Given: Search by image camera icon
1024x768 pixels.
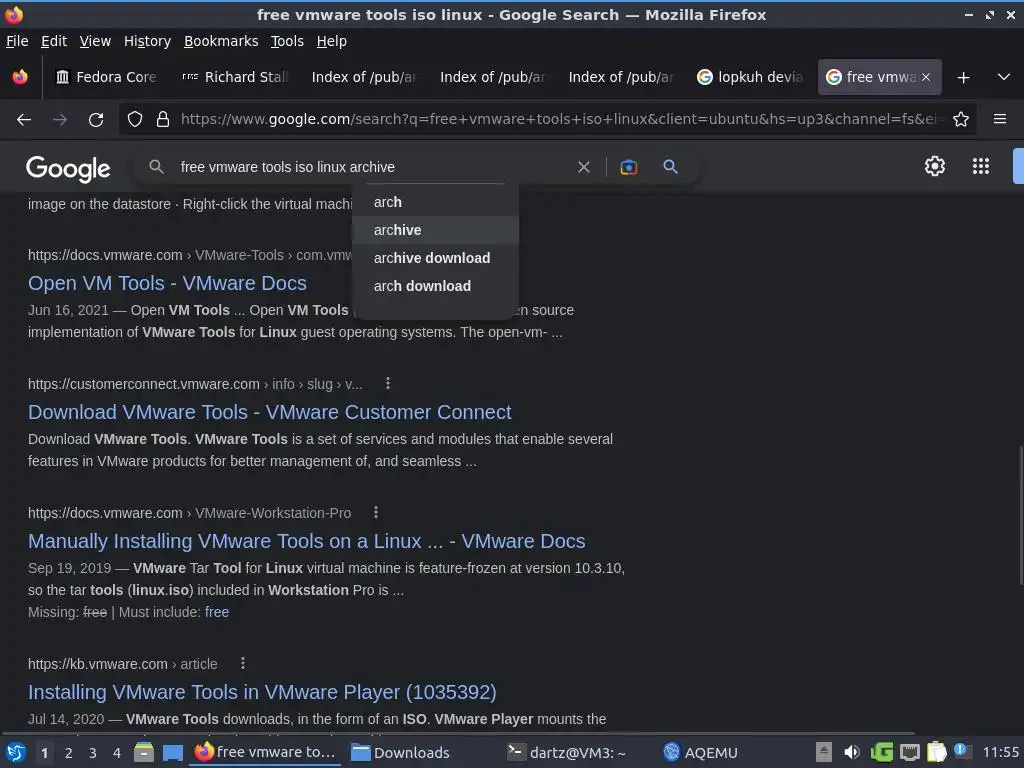Looking at the screenshot, I should tap(628, 167).
